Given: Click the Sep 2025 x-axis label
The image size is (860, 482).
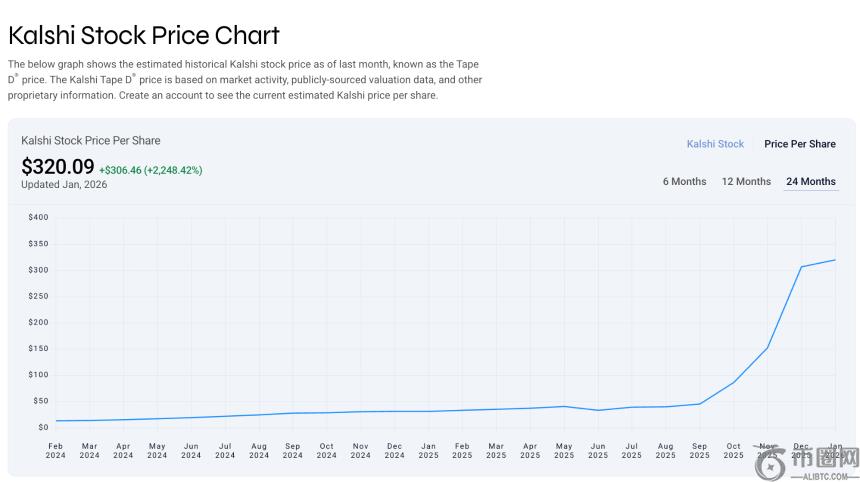Looking at the screenshot, I should click(699, 450).
